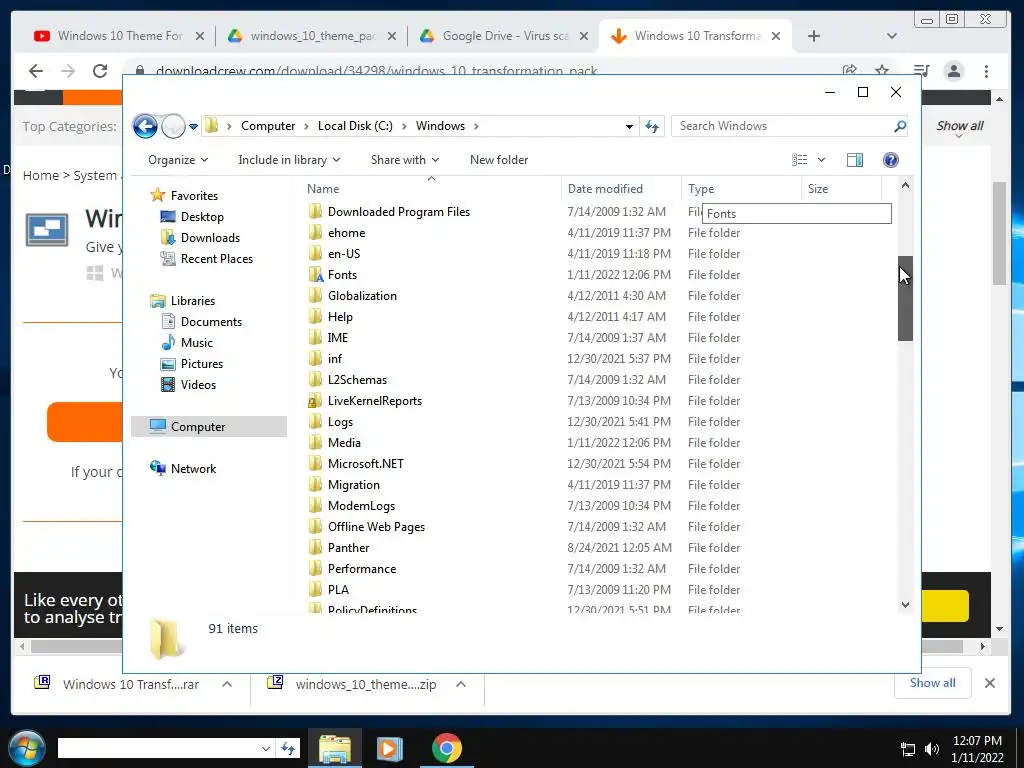The width and height of the screenshot is (1024, 768).
Task: Click the Change your view icon
Action: (x=799, y=160)
